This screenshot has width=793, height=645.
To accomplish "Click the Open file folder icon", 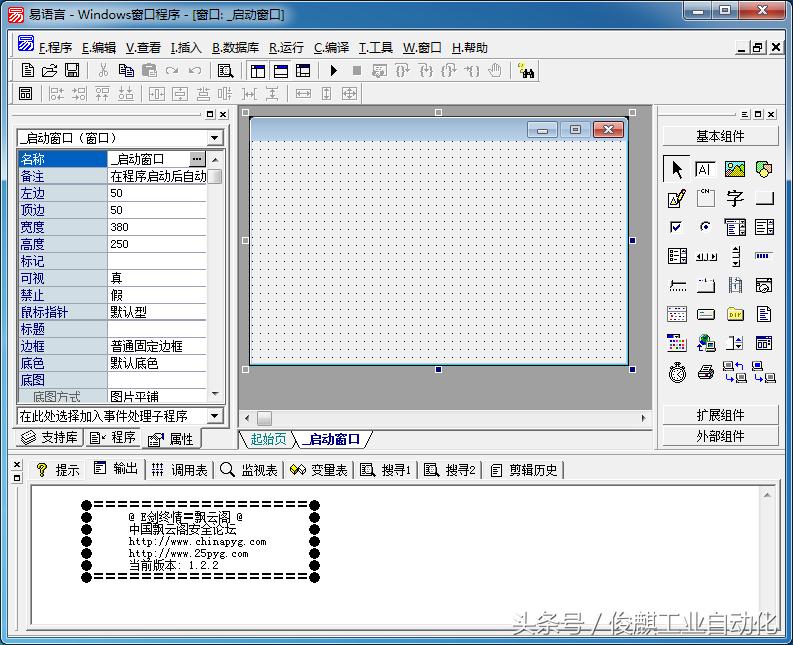I will 50,70.
